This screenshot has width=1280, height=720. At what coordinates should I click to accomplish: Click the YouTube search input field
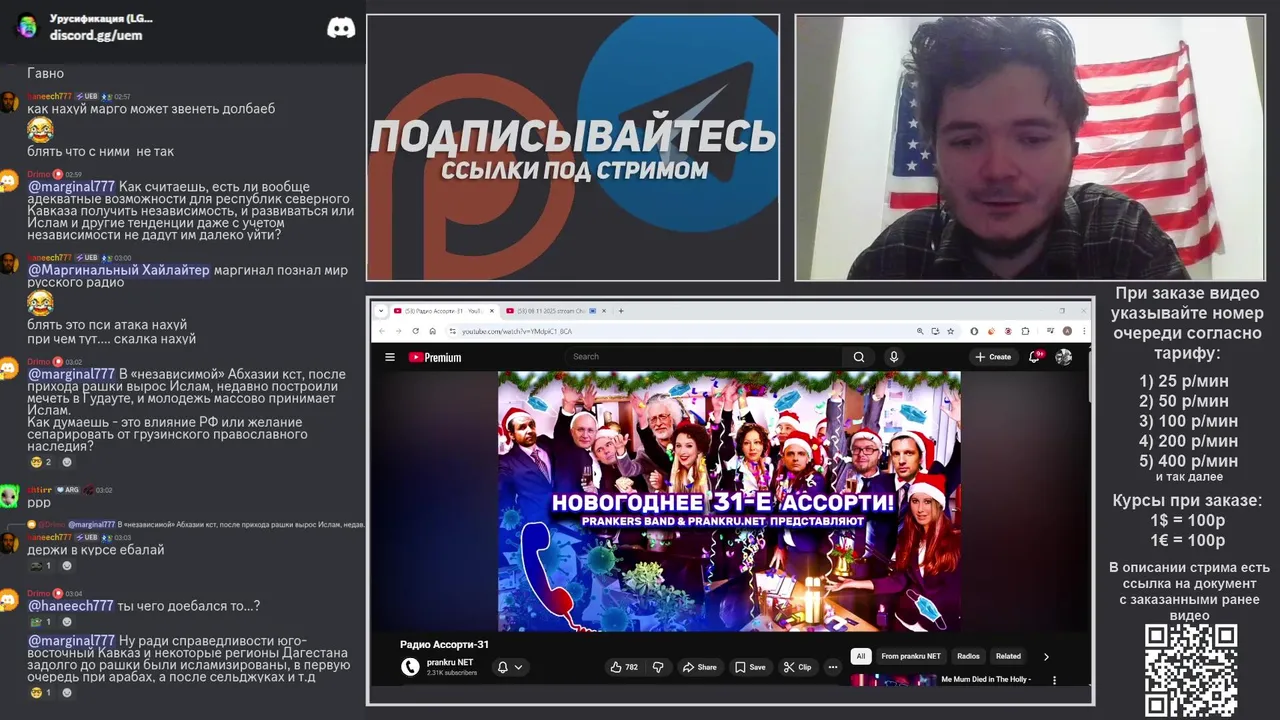coord(704,357)
